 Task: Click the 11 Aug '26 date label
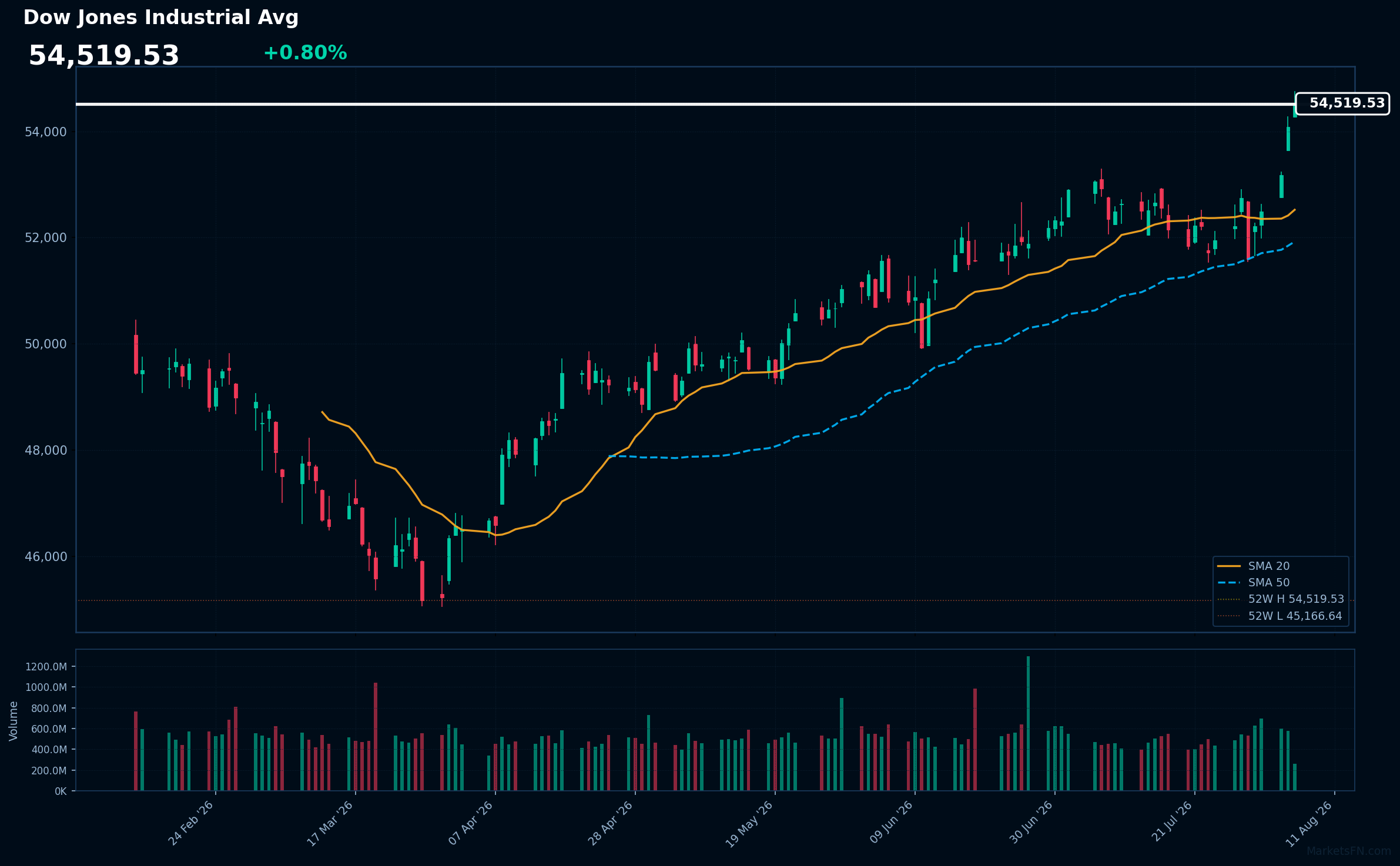click(1309, 824)
